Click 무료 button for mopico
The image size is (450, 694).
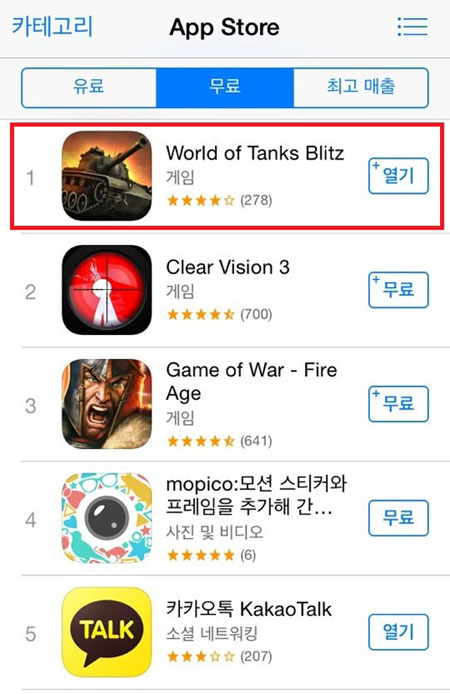click(x=398, y=518)
